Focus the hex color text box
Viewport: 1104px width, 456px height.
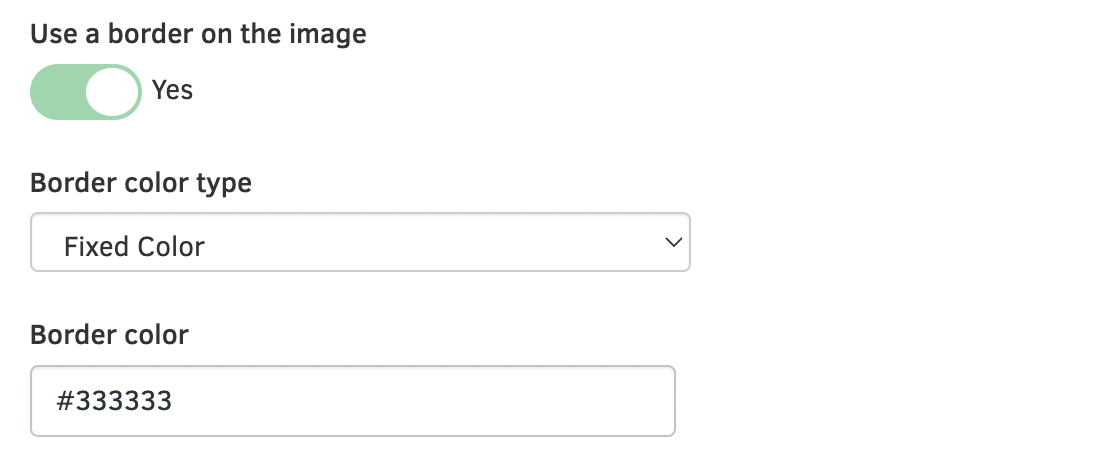tap(352, 401)
